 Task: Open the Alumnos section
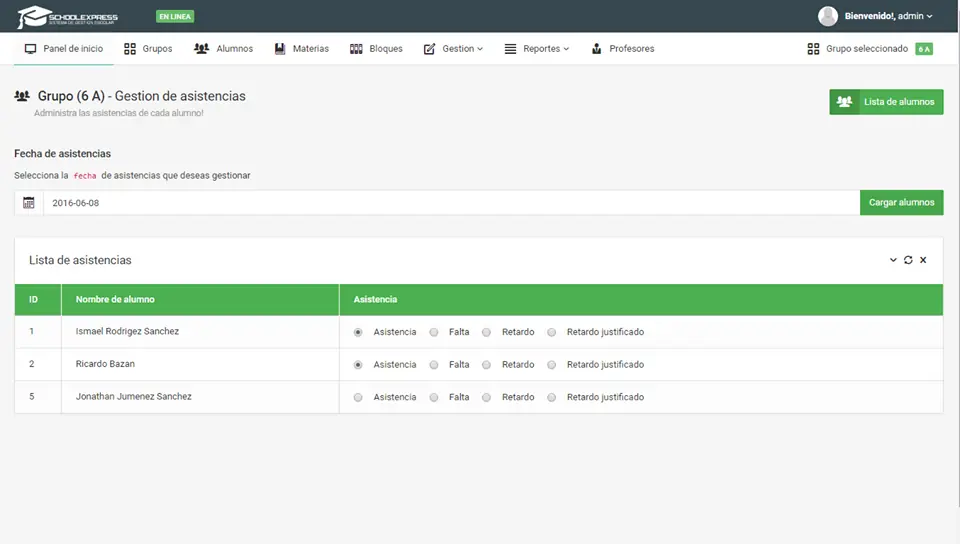click(x=223, y=49)
